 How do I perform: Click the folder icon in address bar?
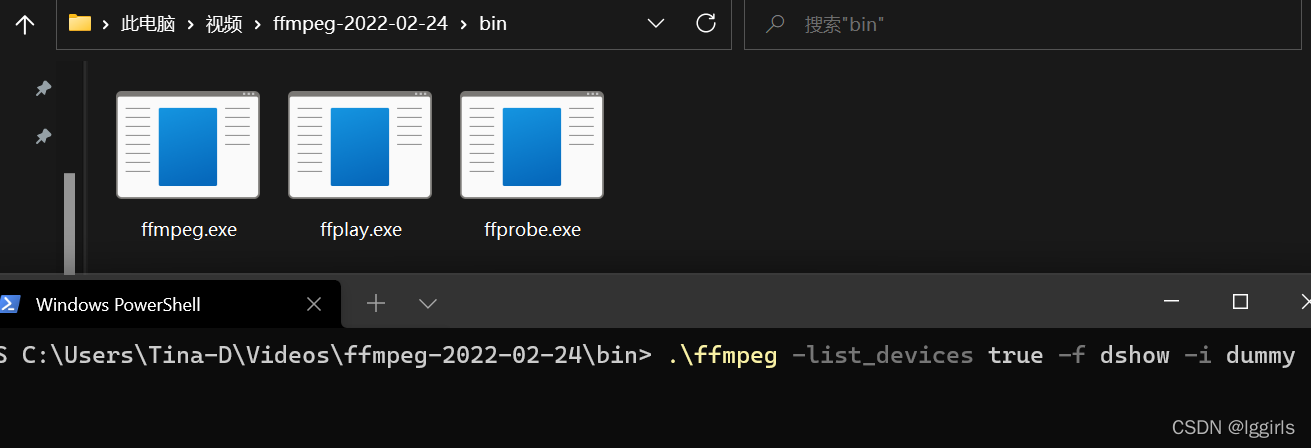coord(80,23)
